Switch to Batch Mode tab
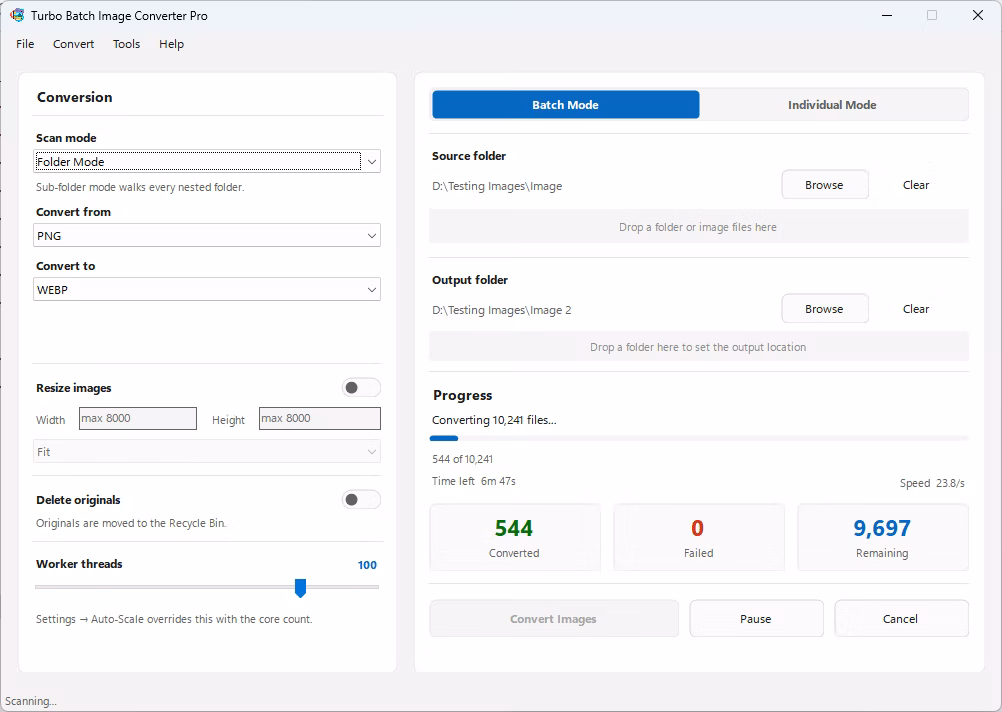This screenshot has height=712, width=1002. (566, 105)
